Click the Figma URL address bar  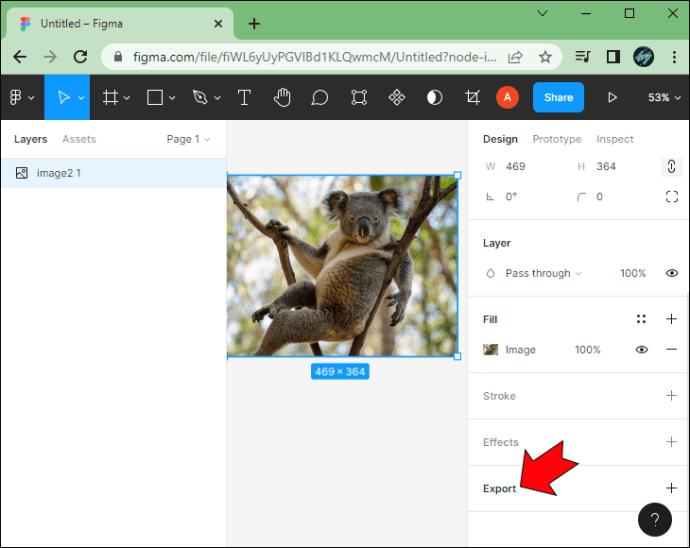[x=315, y=57]
